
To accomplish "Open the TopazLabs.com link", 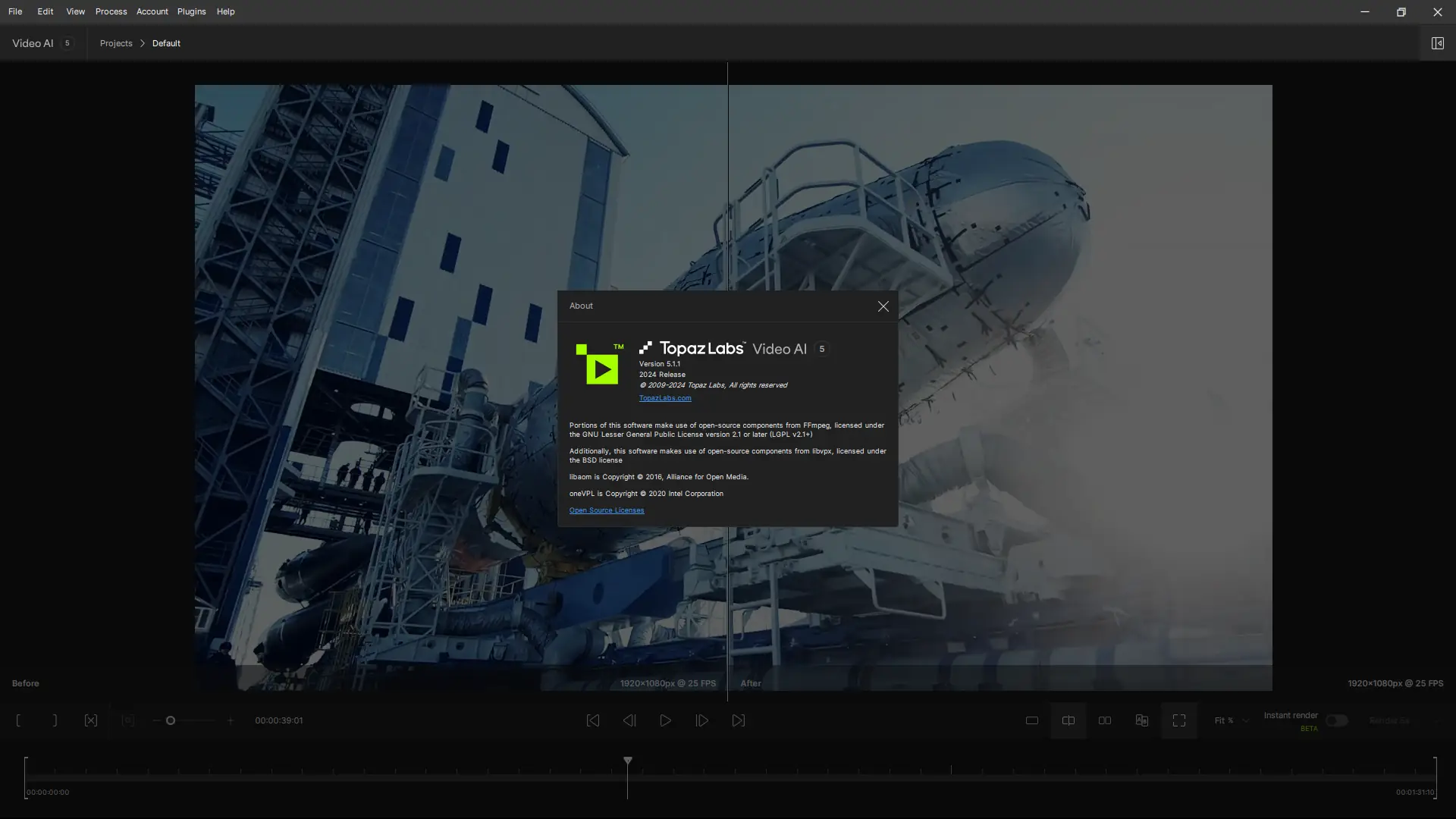I will tap(664, 398).
